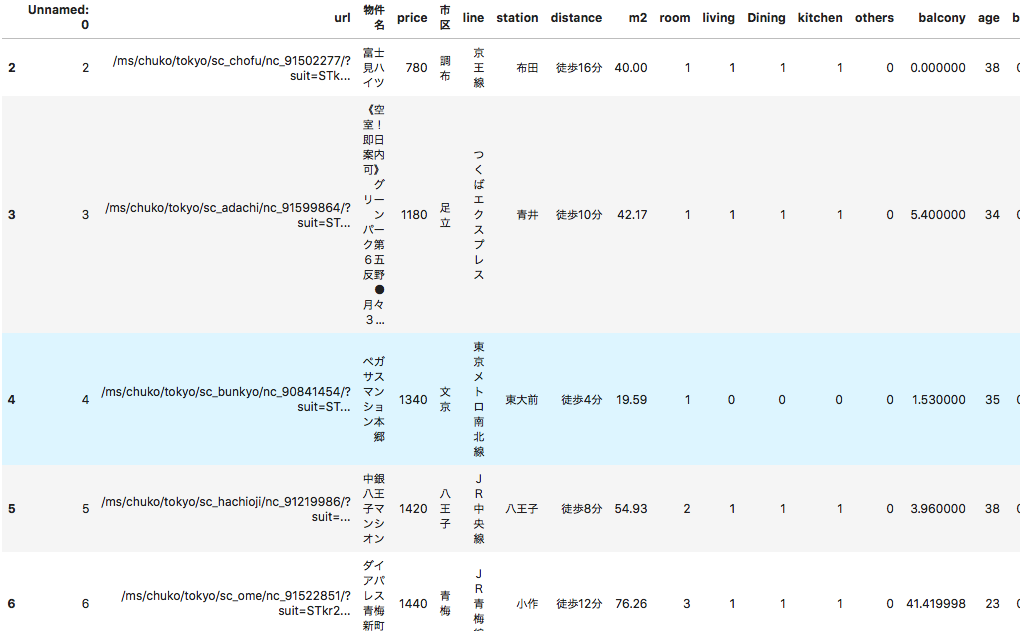
Task: Click the 'age' column header
Action: pyautogui.click(x=989, y=18)
